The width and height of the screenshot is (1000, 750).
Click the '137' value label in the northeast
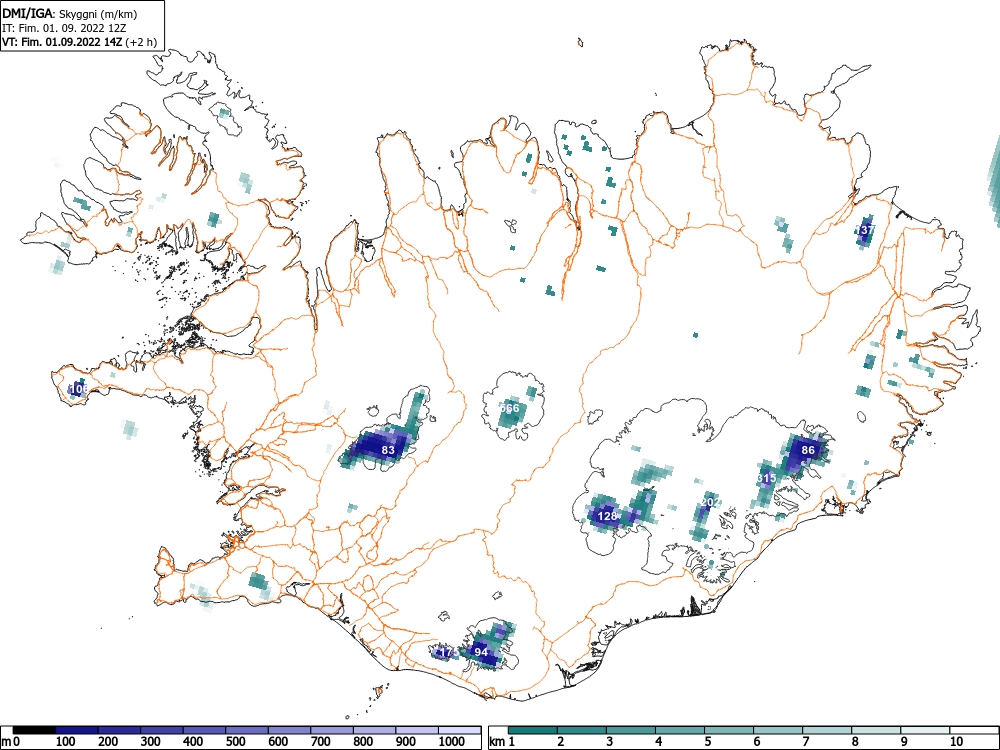click(865, 230)
